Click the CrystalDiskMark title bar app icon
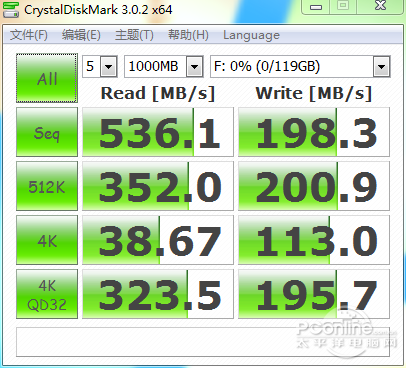406x368 pixels. click(11, 9)
